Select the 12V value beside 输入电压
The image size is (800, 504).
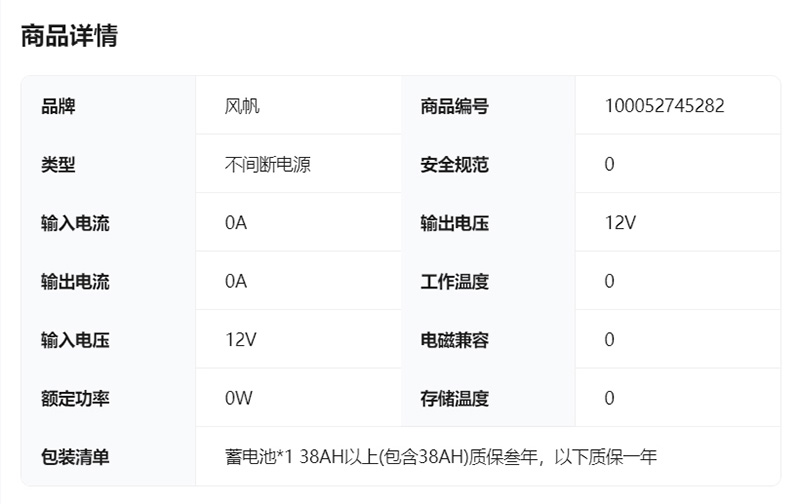[241, 340]
